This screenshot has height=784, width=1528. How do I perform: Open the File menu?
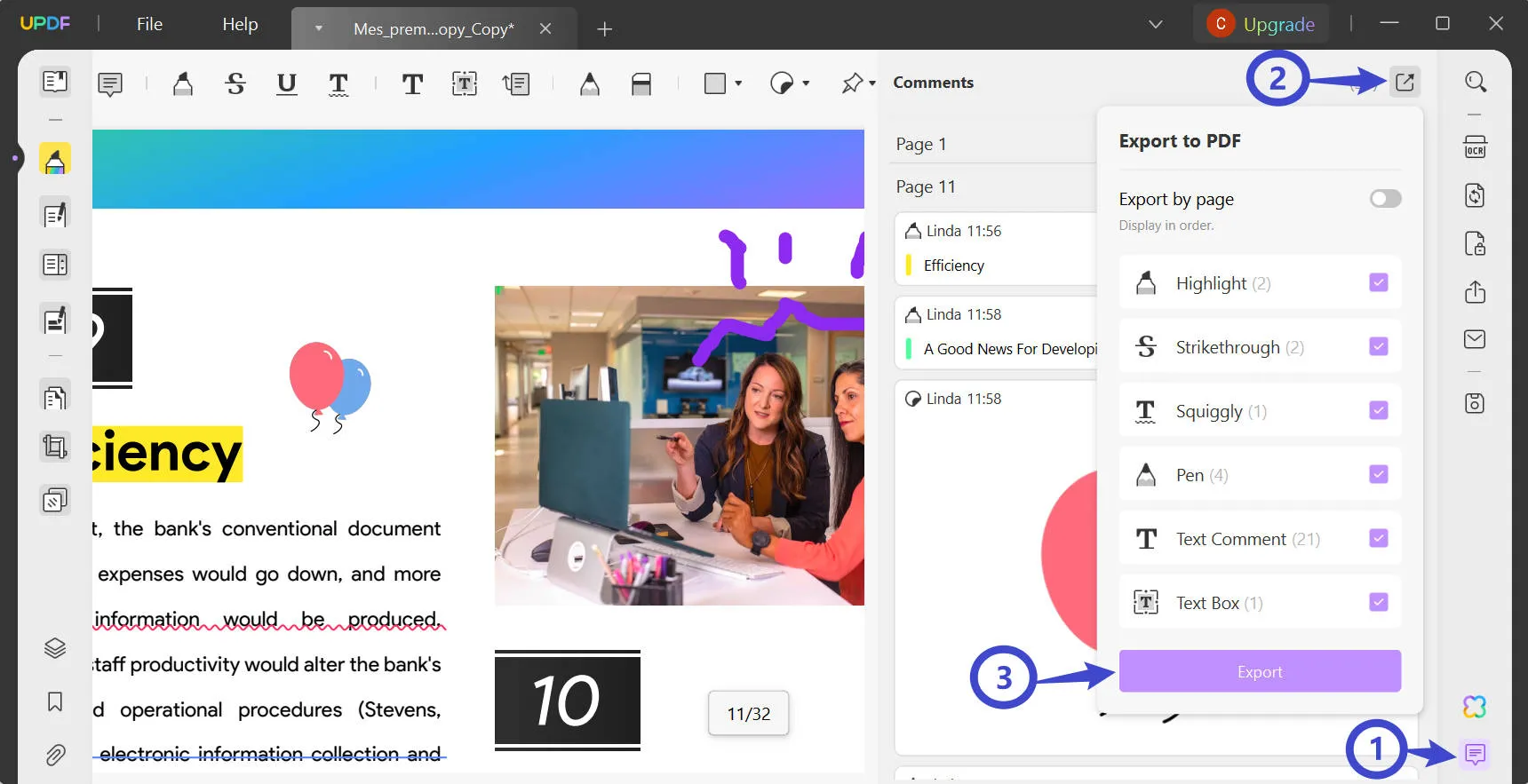point(149,25)
